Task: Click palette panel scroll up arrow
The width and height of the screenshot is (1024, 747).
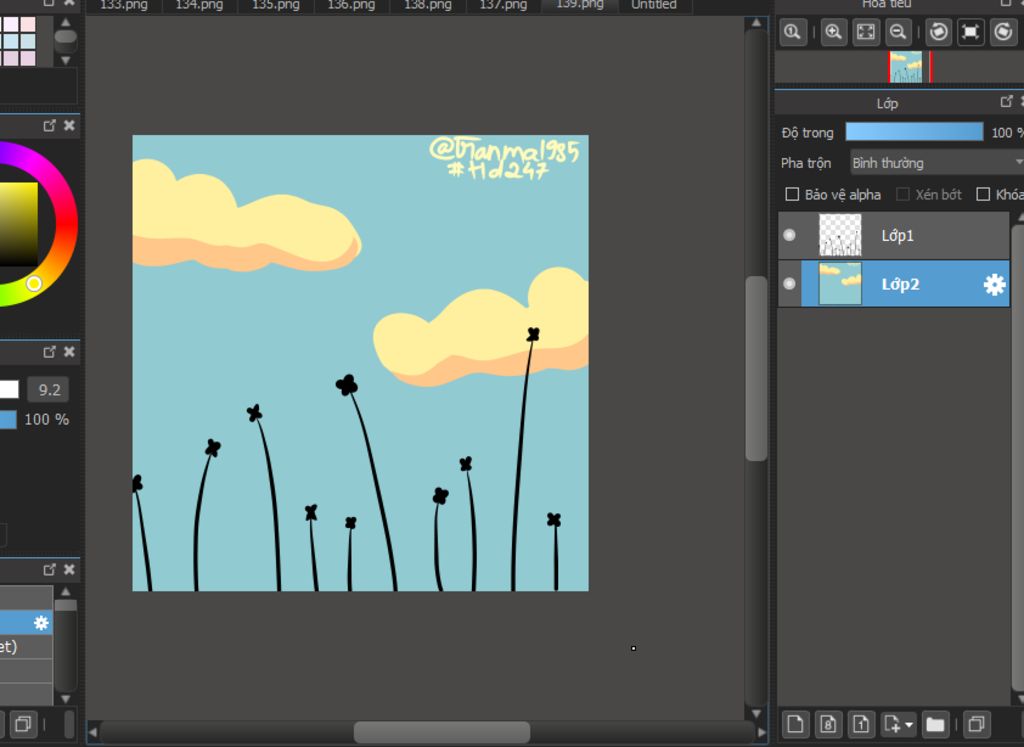Action: click(x=65, y=22)
